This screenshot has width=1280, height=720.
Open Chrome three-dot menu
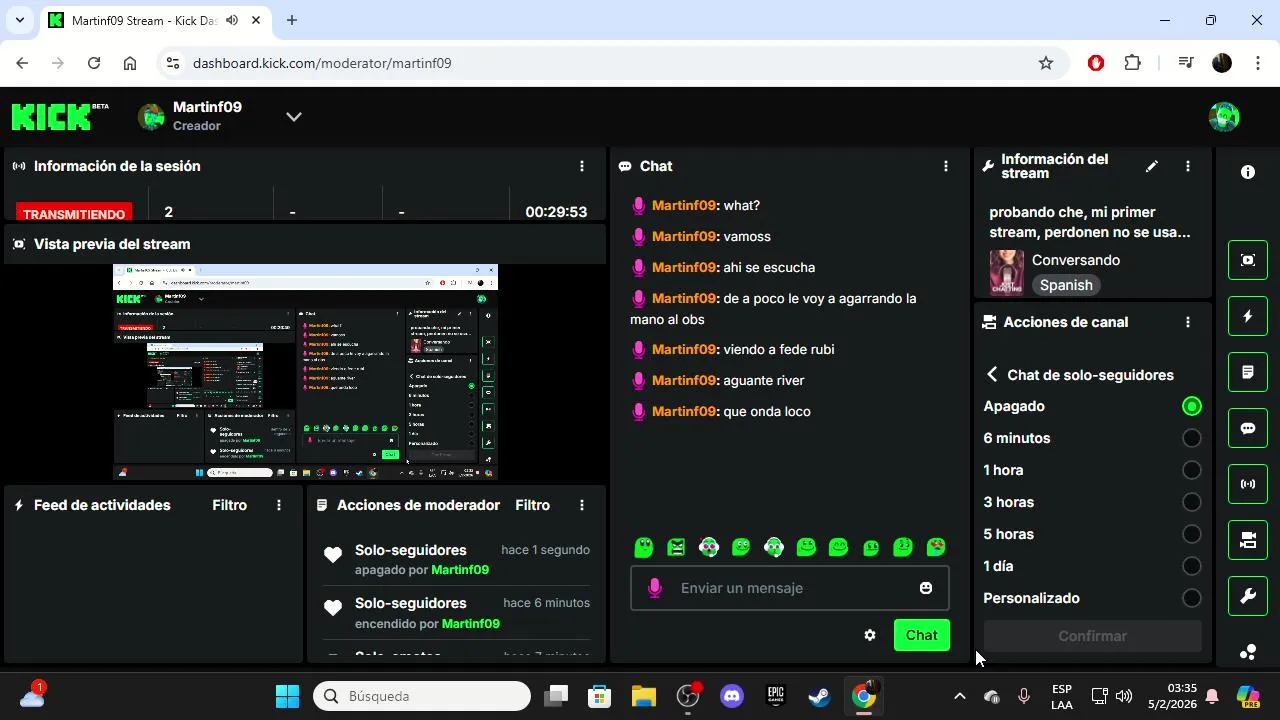point(1257,63)
